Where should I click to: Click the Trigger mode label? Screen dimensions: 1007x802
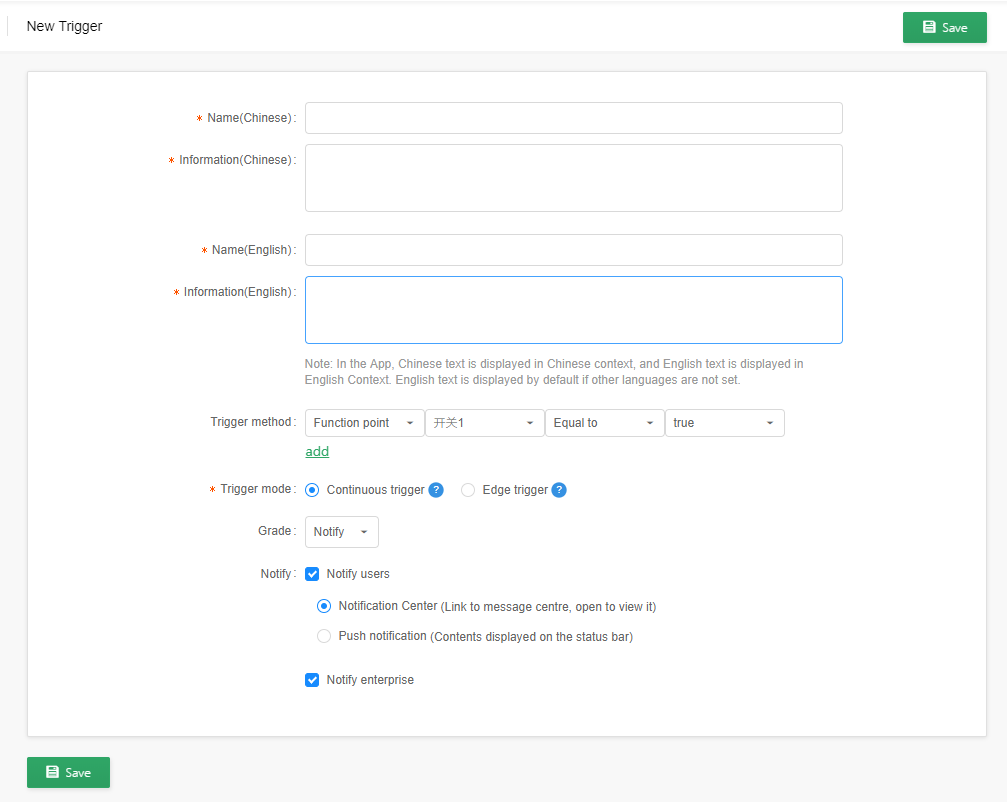point(256,489)
